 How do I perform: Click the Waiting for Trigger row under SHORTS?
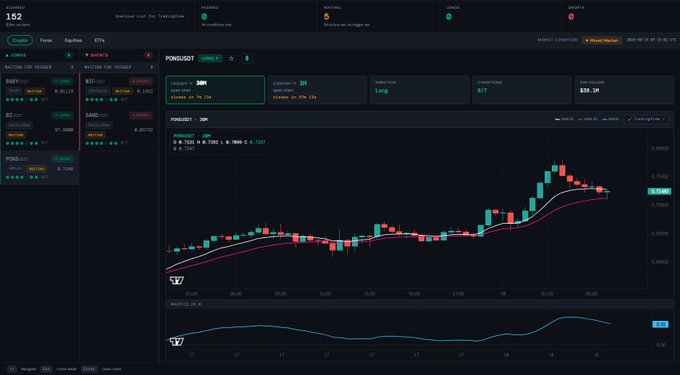119,67
